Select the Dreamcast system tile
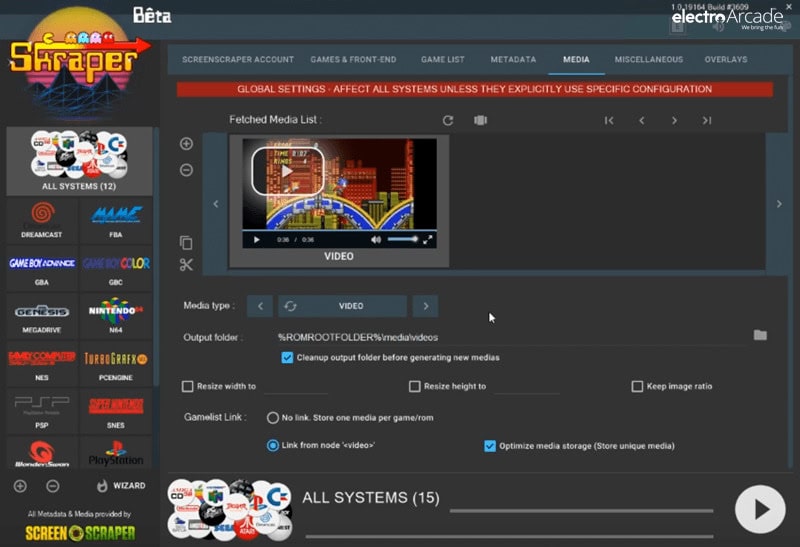 pos(41,220)
